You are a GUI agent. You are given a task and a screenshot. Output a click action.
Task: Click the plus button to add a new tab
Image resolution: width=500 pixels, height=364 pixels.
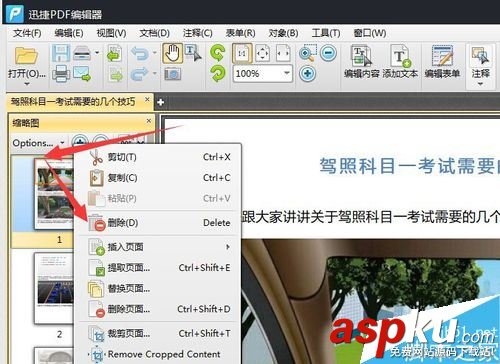pos(160,102)
